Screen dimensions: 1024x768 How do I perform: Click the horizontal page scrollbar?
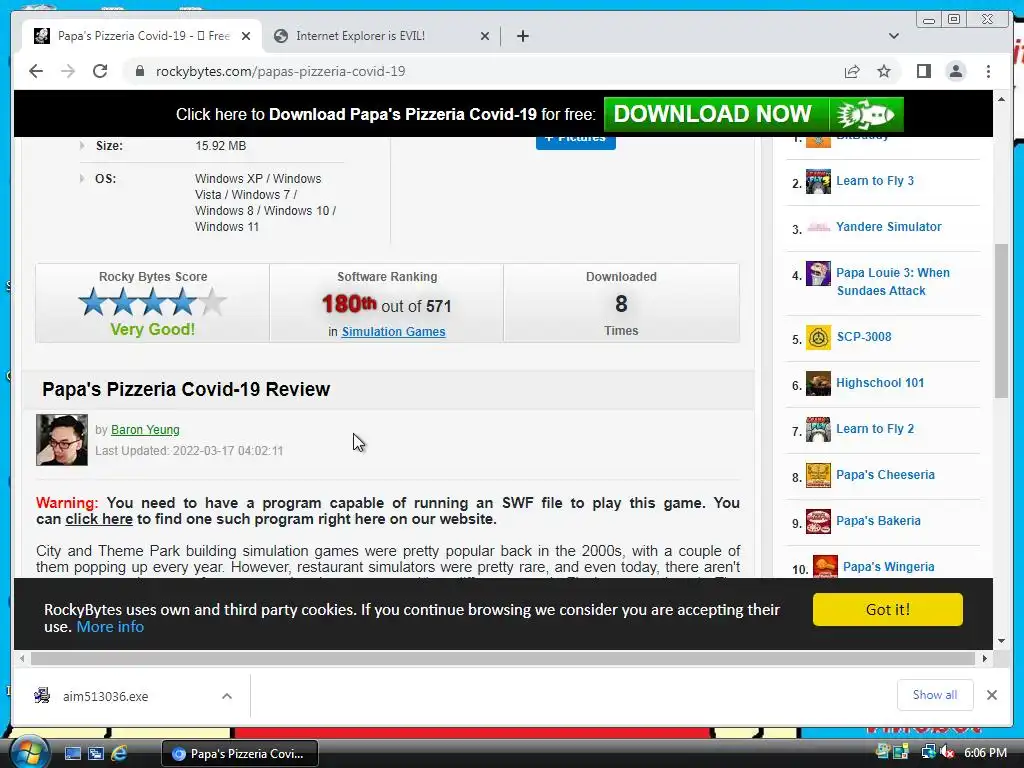click(503, 658)
